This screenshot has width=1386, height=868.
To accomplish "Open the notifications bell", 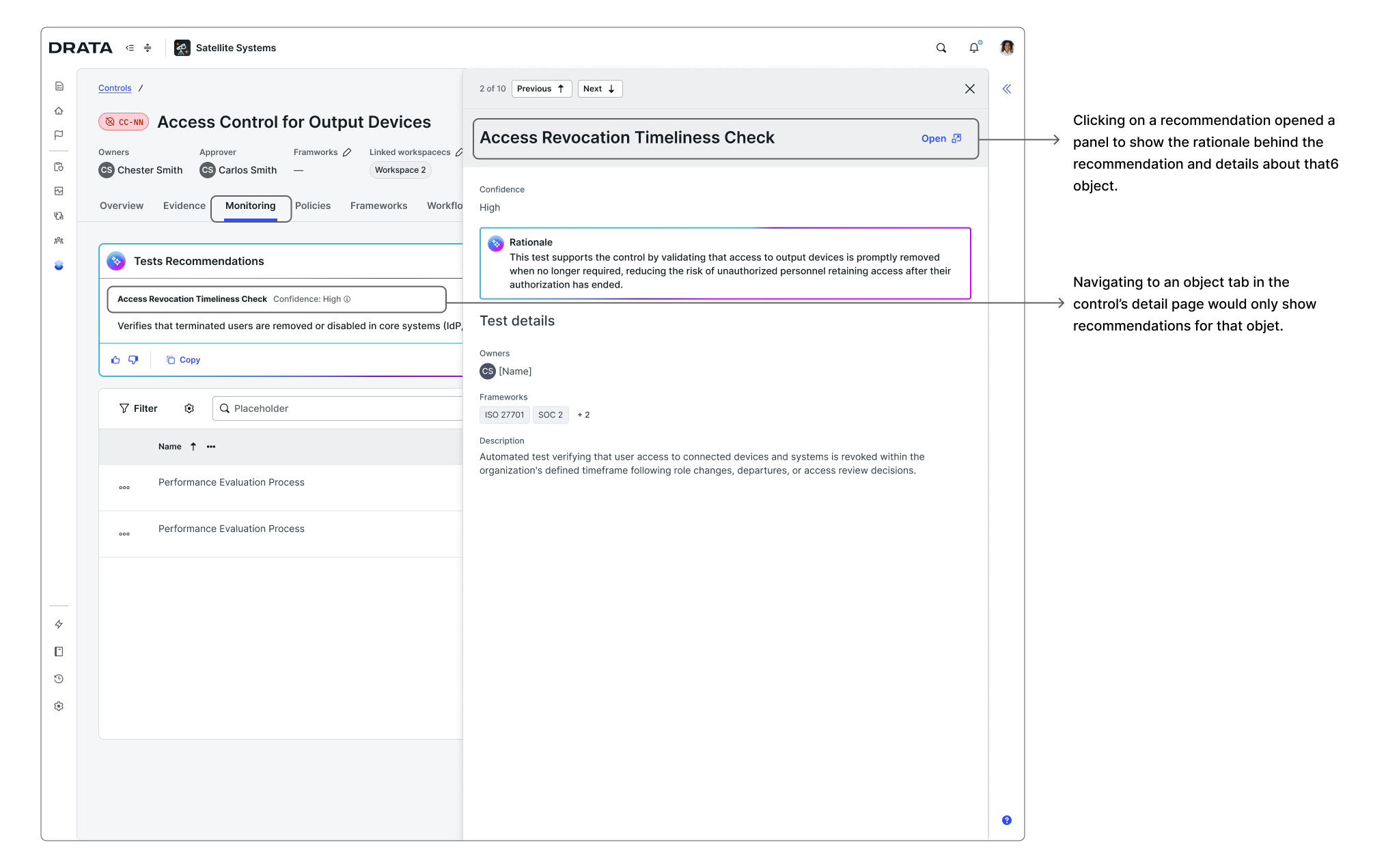I will (974, 48).
